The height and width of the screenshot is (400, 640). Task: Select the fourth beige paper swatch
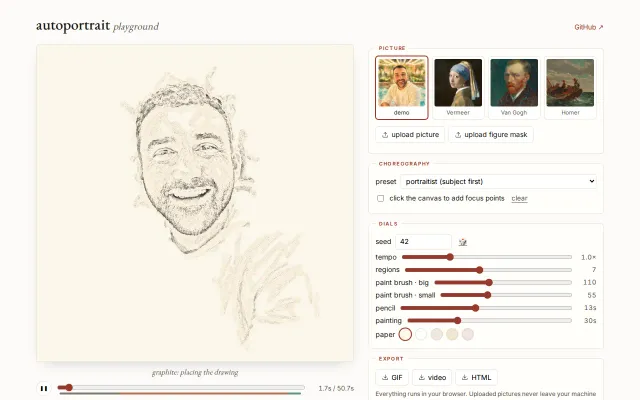coord(452,334)
